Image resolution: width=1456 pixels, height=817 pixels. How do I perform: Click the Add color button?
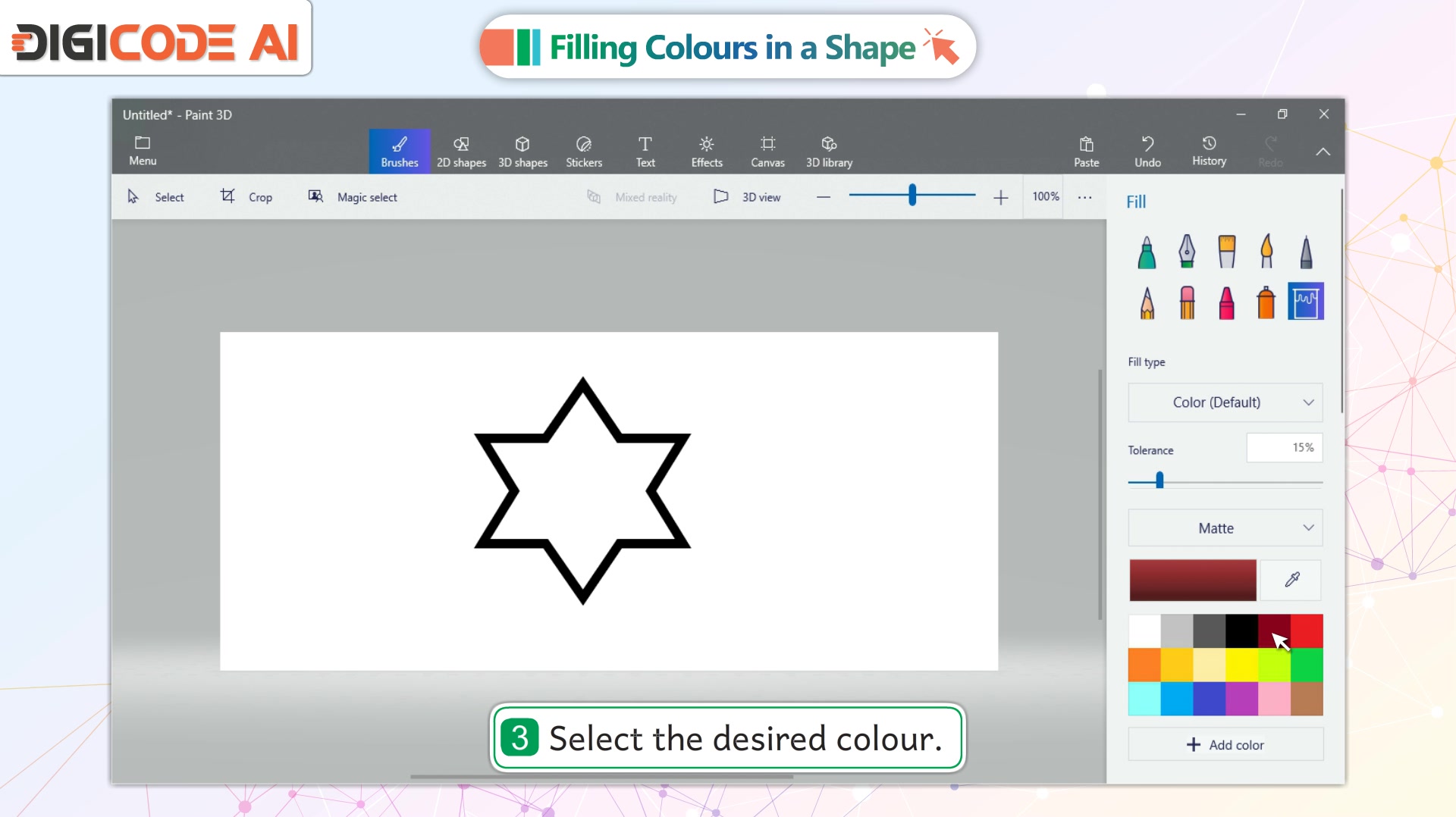click(1225, 745)
